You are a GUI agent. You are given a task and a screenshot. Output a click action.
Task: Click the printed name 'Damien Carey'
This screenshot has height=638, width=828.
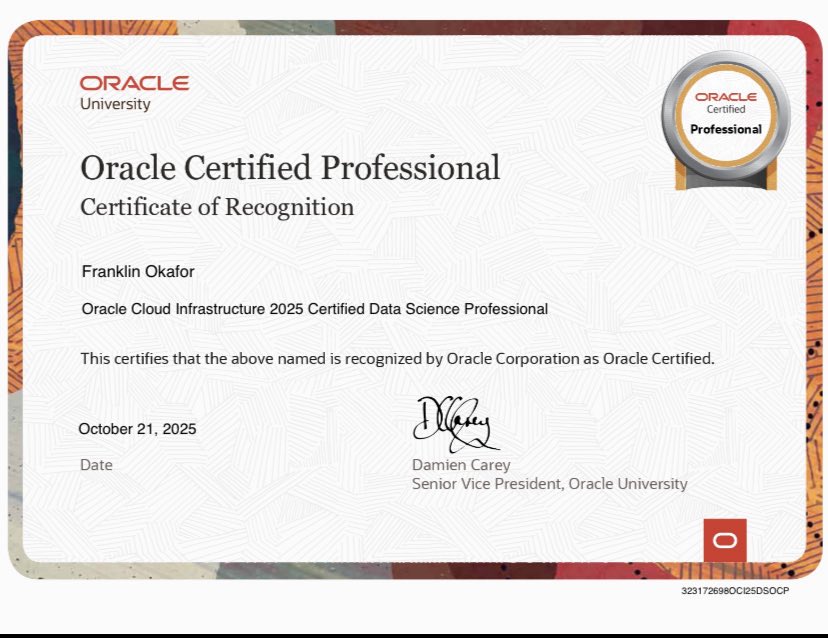(461, 465)
